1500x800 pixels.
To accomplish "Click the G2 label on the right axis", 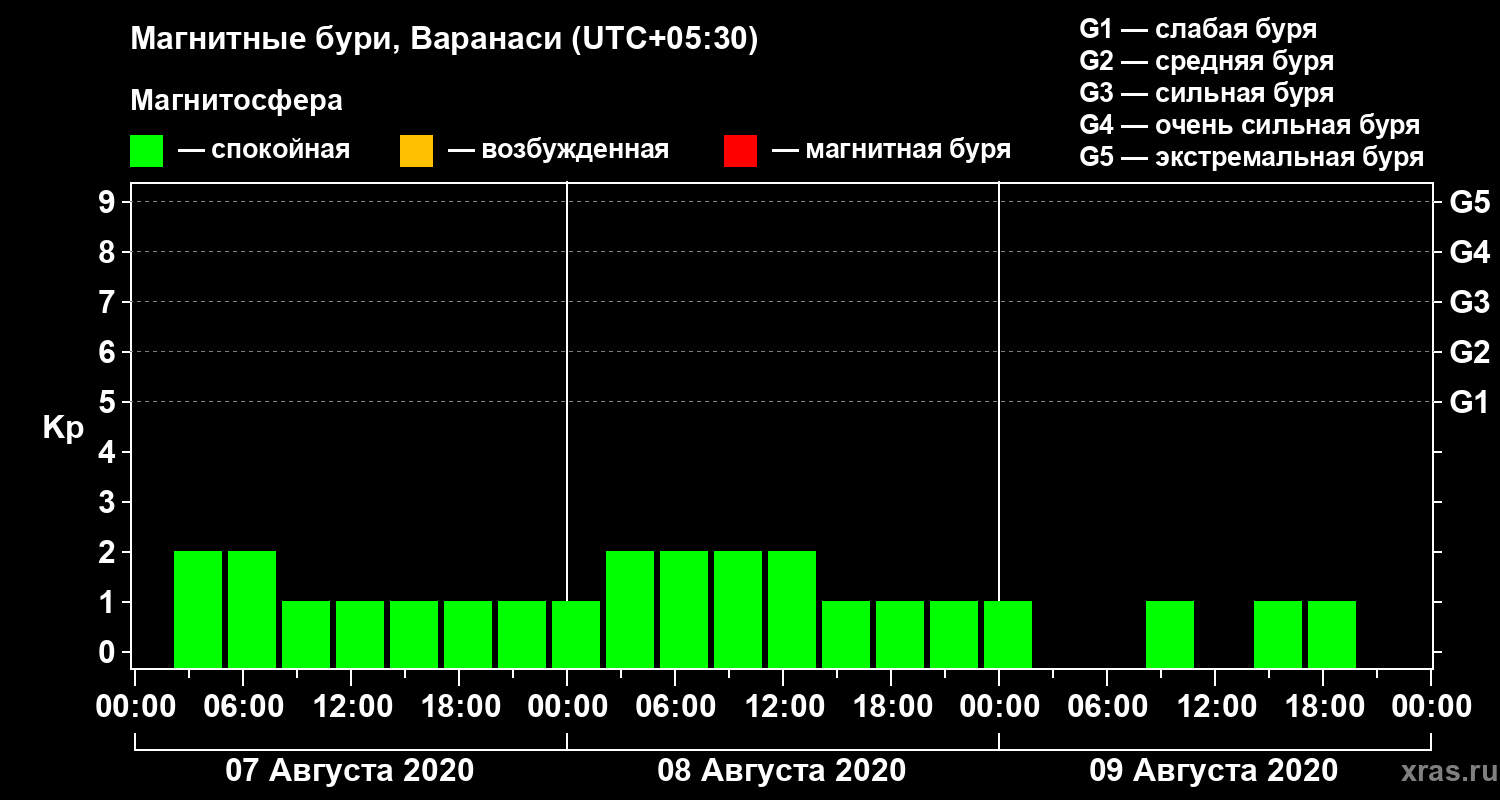I will point(1469,352).
